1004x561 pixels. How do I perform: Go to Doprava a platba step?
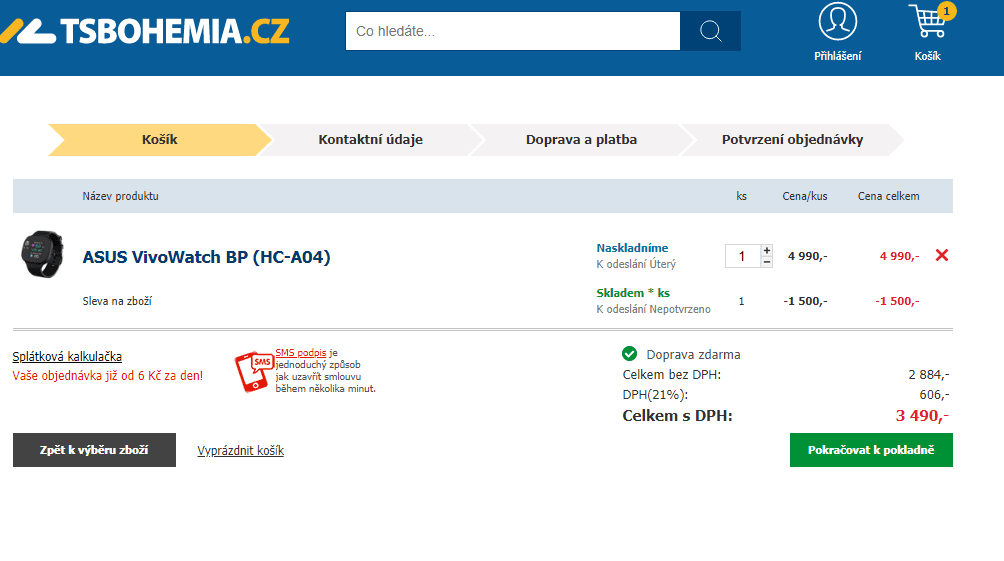[x=581, y=140]
